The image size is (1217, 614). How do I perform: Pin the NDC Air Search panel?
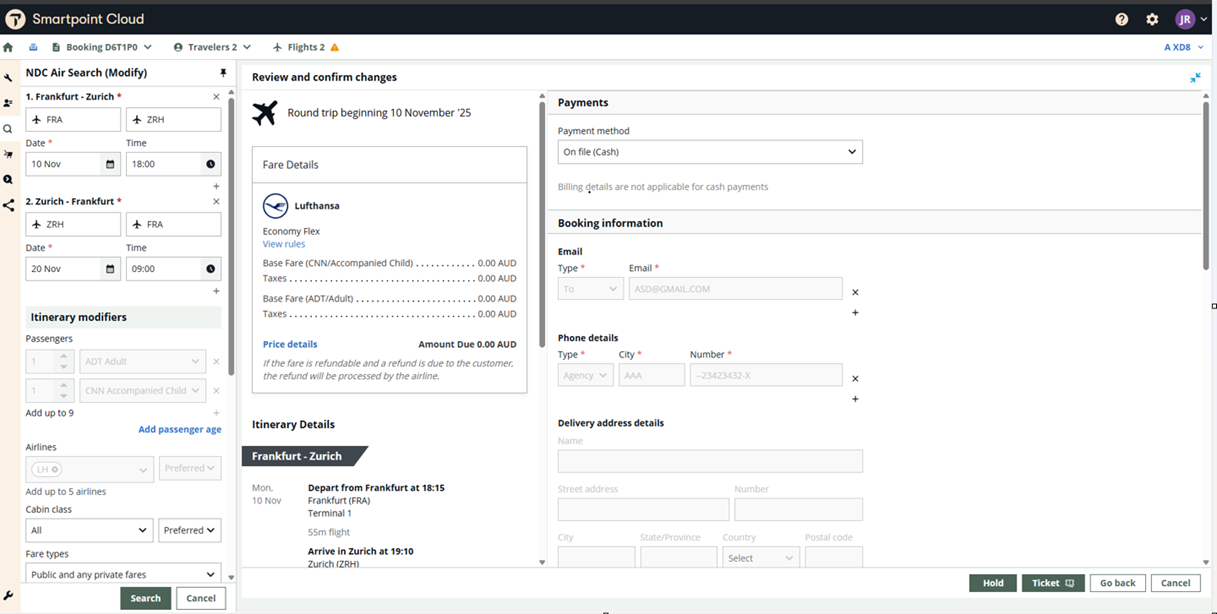223,73
